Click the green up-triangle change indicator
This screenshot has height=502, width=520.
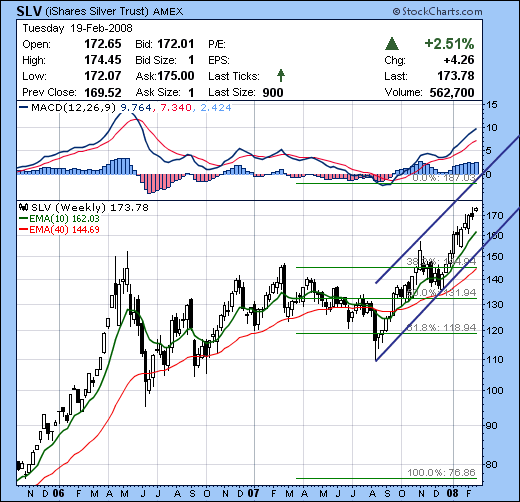[392, 44]
